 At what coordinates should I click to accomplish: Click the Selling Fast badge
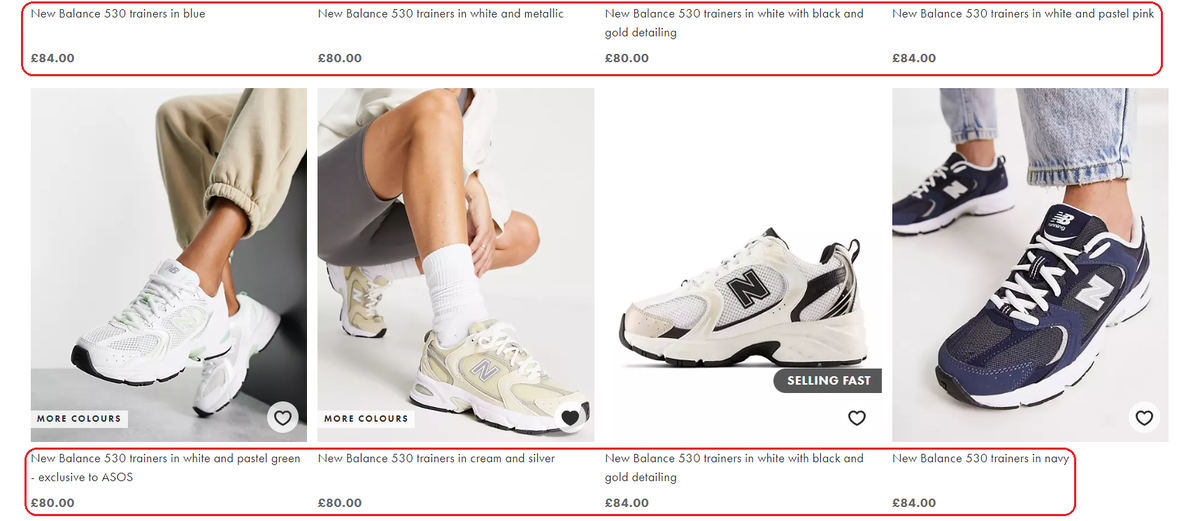[x=828, y=381]
